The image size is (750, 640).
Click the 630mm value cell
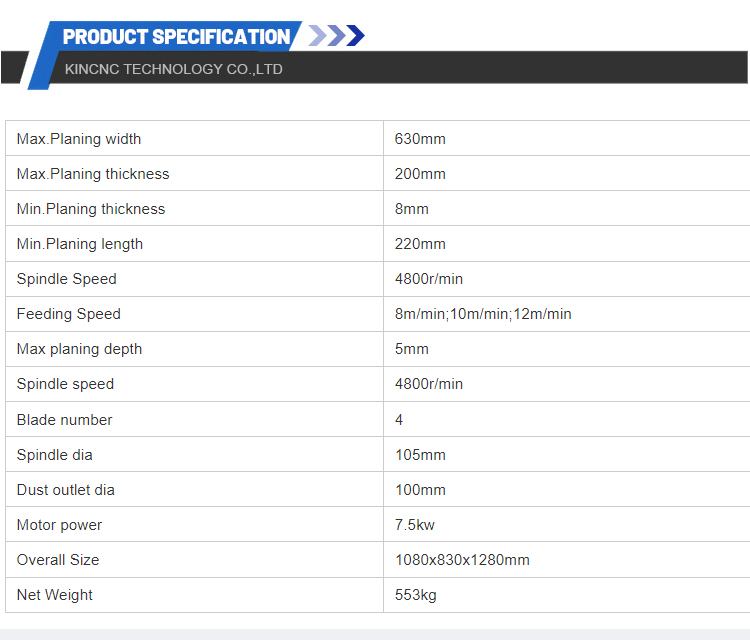420,139
